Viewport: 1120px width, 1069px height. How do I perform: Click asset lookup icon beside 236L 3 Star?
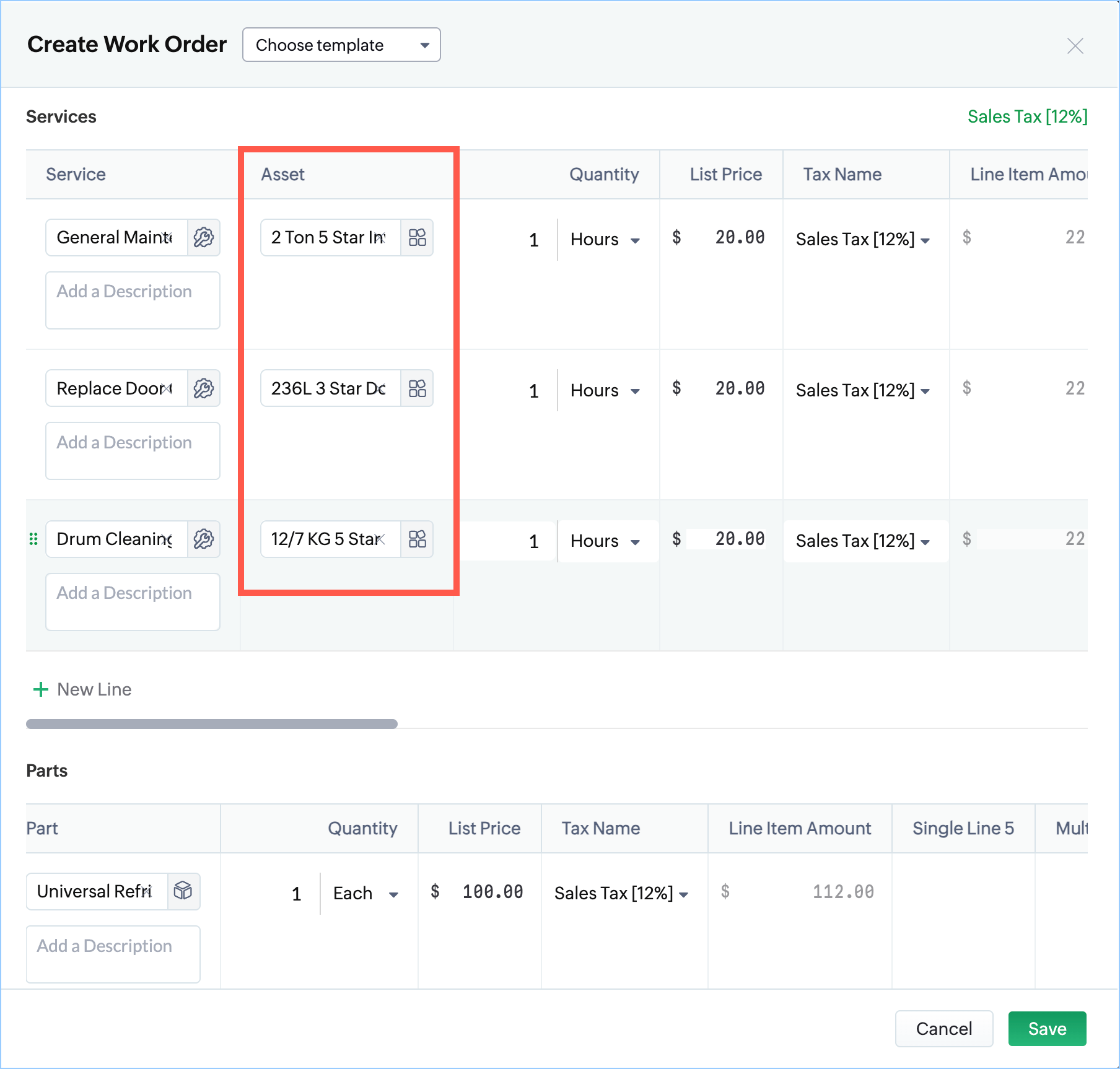pyautogui.click(x=417, y=388)
